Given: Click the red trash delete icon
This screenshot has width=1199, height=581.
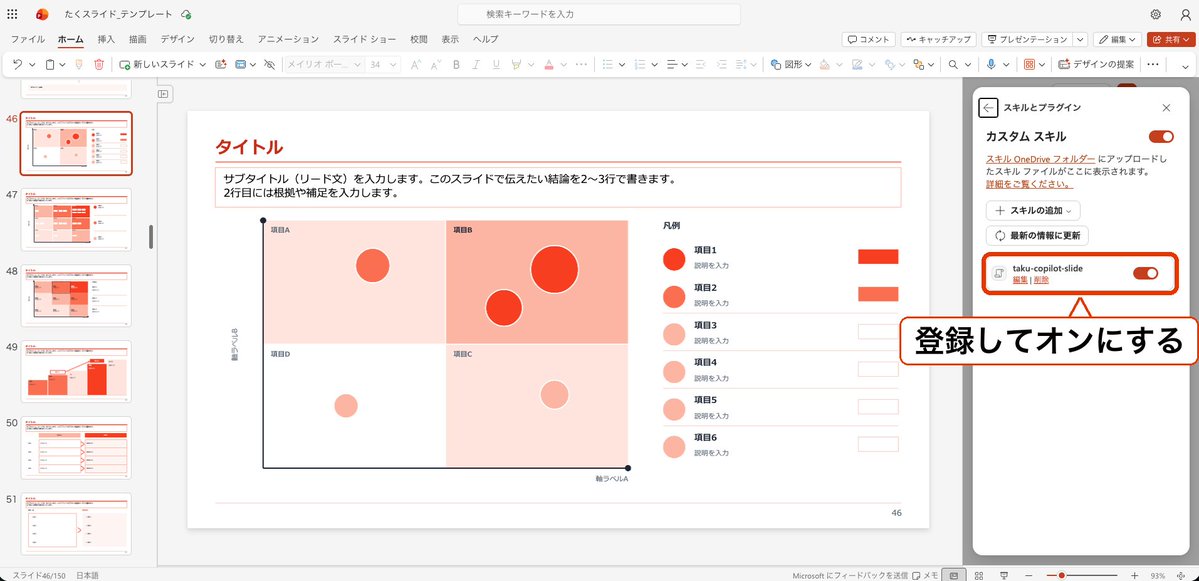Looking at the screenshot, I should pos(99,65).
